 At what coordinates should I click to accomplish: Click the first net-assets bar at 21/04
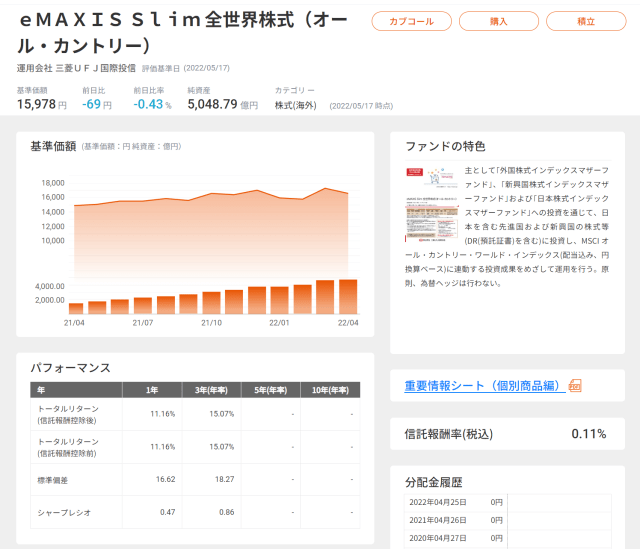pyautogui.click(x=76, y=309)
